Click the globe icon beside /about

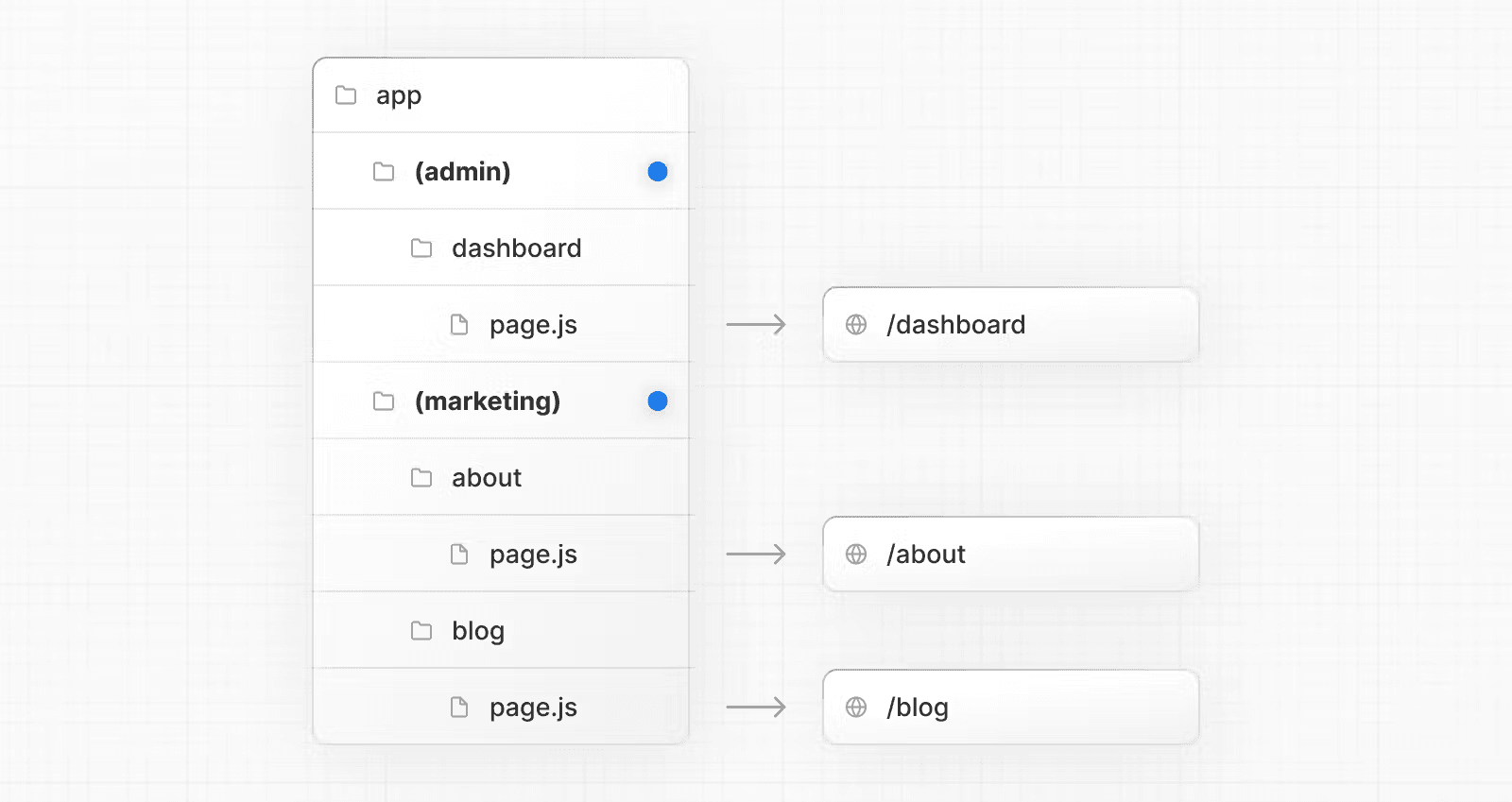[x=856, y=555]
